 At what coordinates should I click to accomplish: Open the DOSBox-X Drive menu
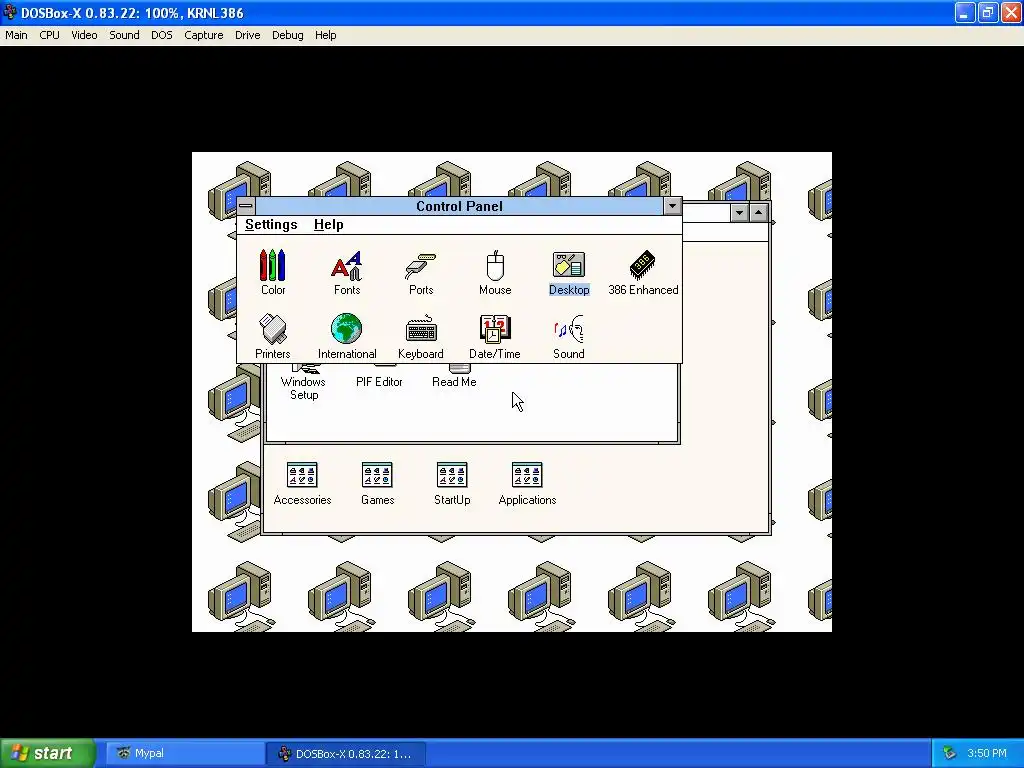248,35
